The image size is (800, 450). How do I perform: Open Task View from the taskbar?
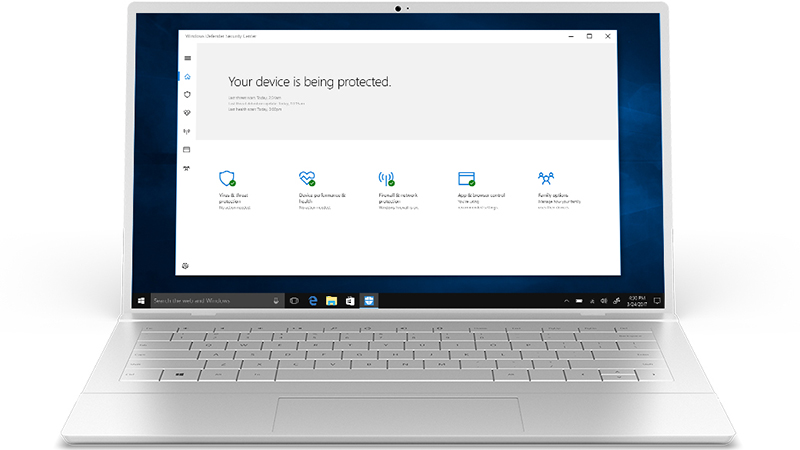(x=295, y=300)
